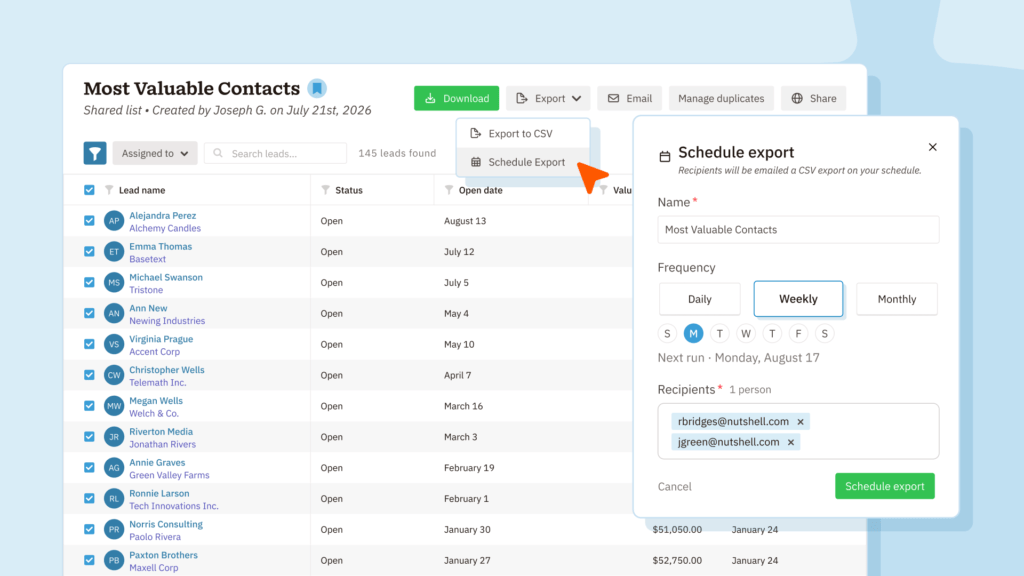Viewport: 1024px width, 576px height.
Task: Uncheck the Ann New row checkbox
Action: (89, 313)
